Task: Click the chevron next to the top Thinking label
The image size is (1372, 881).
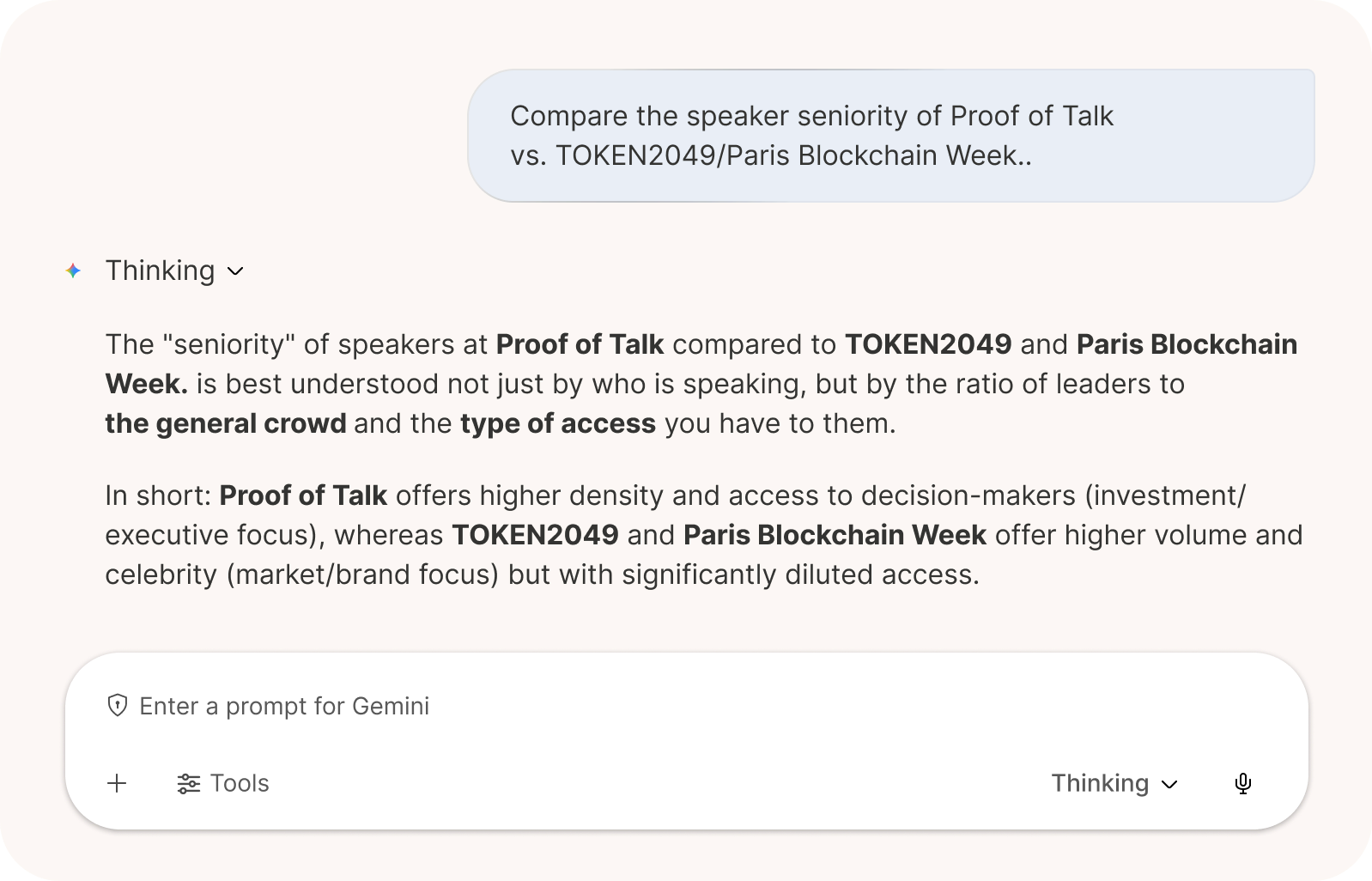Action: point(235,272)
